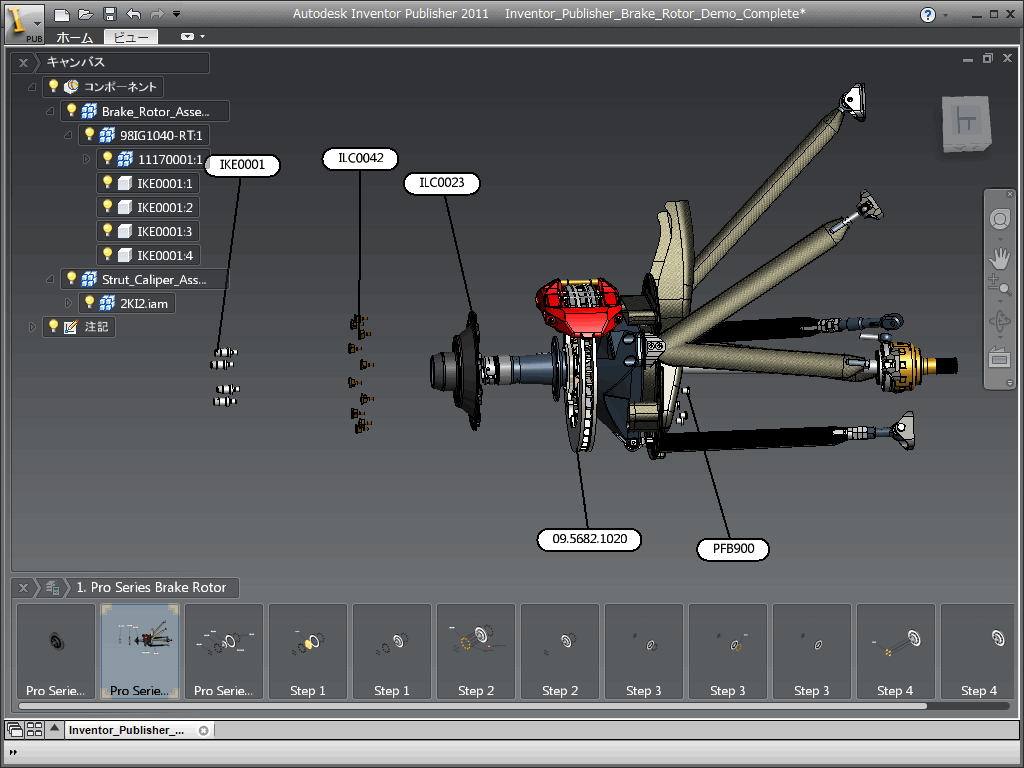Screen dimensions: 1024x768
Task: Toggle visibility bulb for コンポーネント
Action: click(54, 86)
